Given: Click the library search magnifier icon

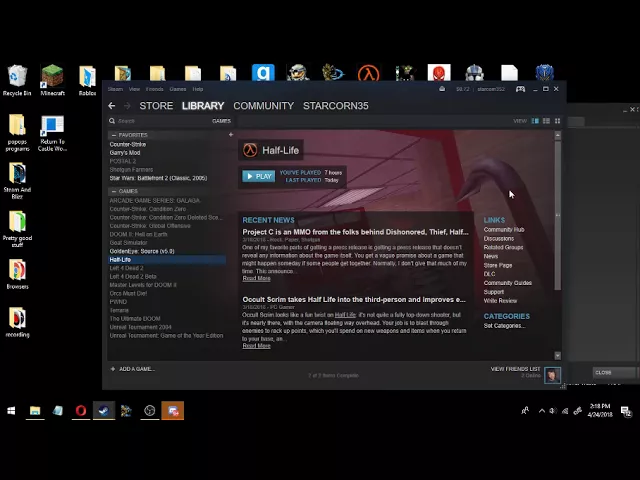Looking at the screenshot, I should (112, 121).
